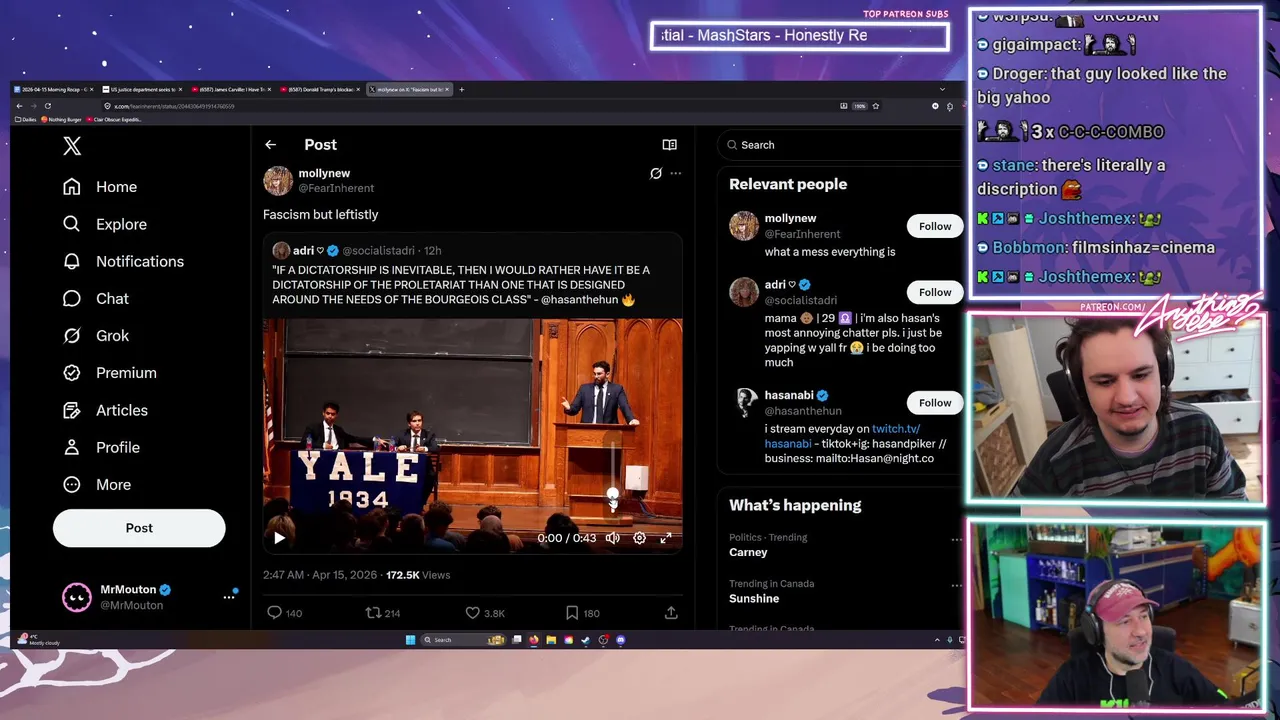
Task: Open Notifications in X sidebar
Action: [x=123, y=261]
